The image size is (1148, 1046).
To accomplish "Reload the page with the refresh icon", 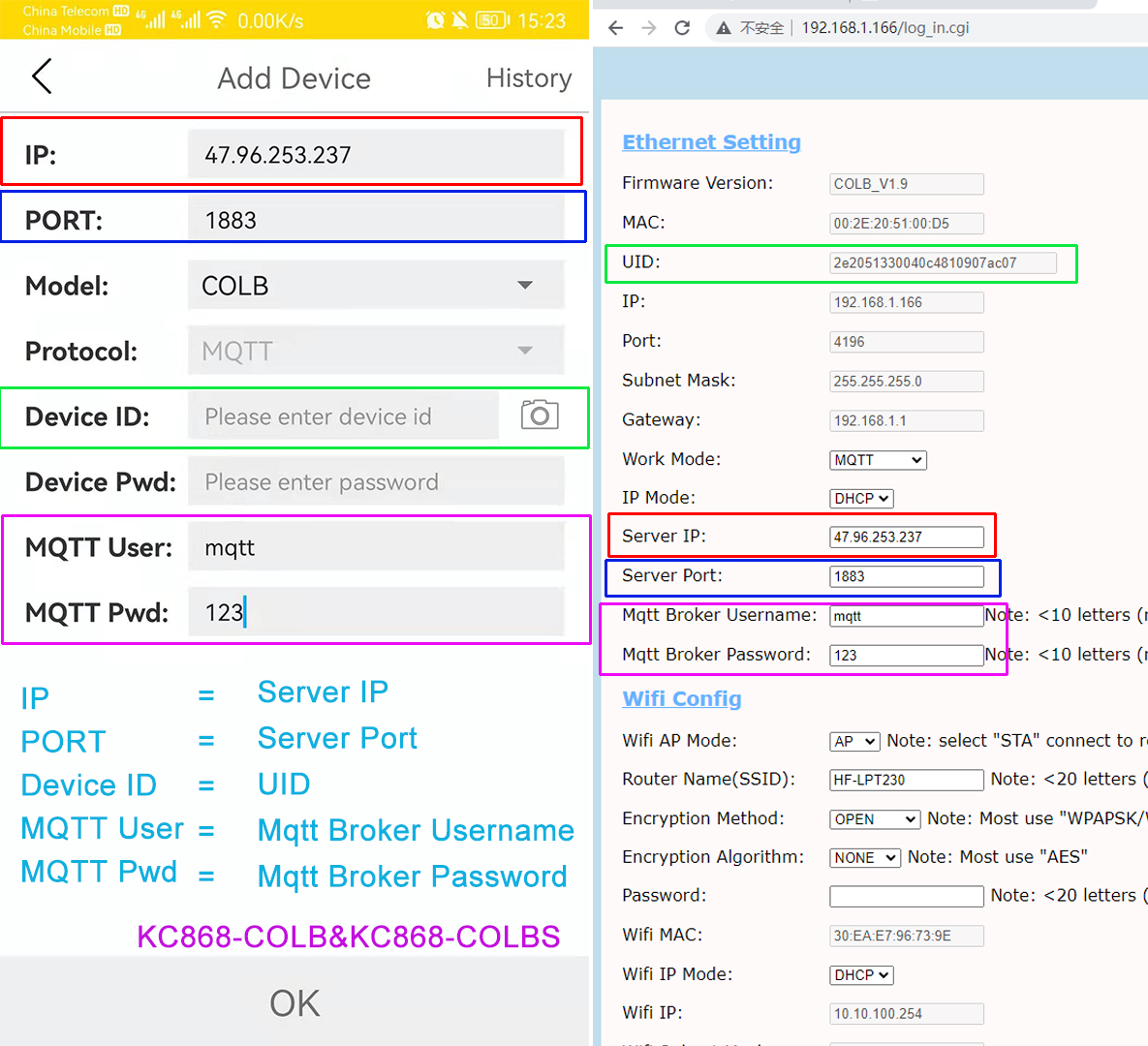I will click(682, 28).
